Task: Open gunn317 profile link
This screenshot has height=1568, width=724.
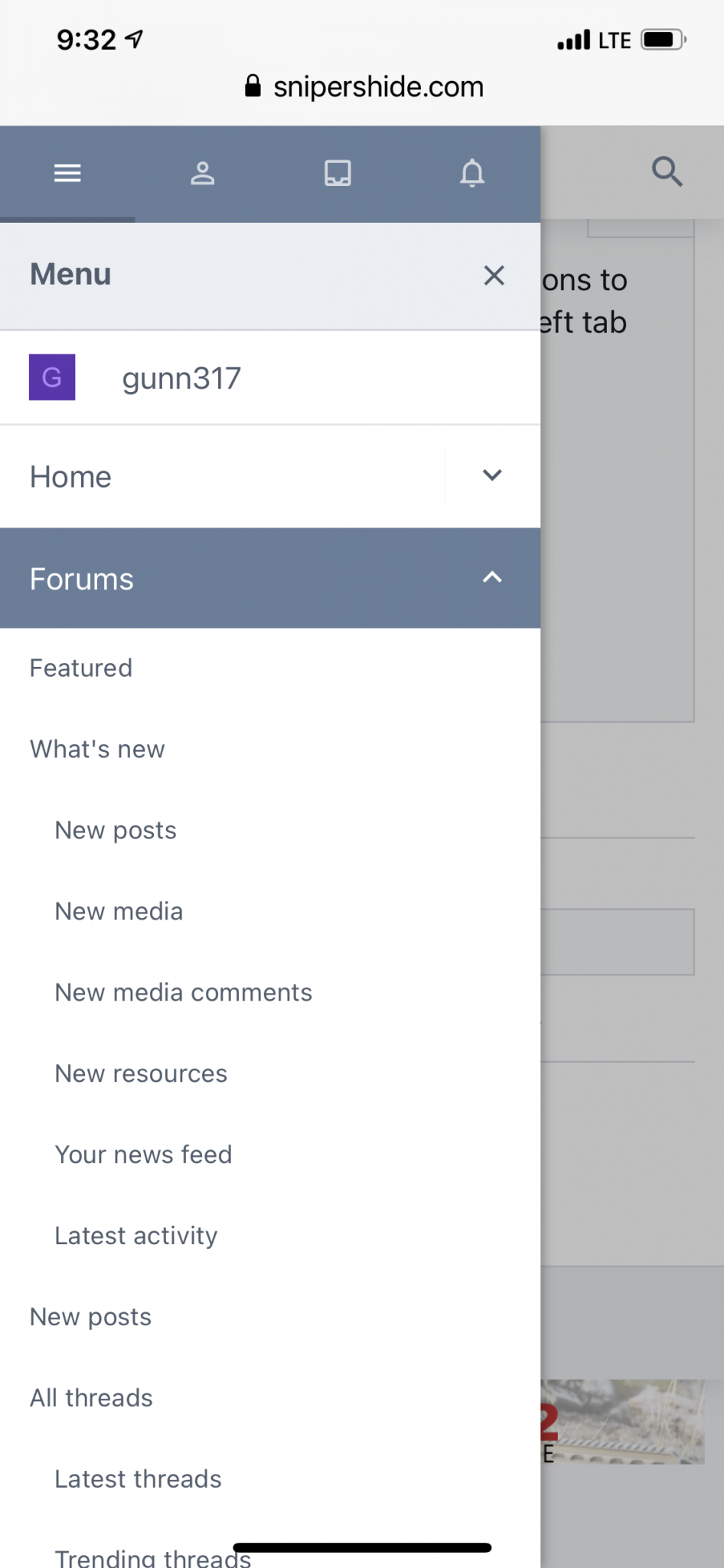Action: [181, 378]
